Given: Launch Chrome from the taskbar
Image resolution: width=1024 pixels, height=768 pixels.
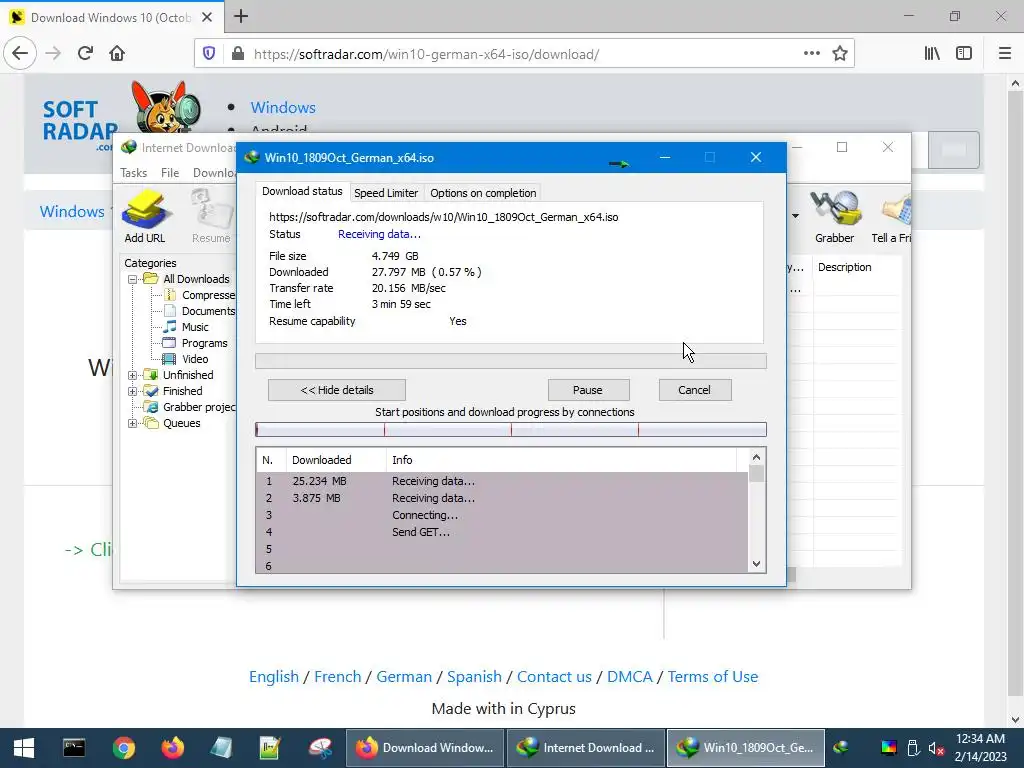Looking at the screenshot, I should coord(123,748).
